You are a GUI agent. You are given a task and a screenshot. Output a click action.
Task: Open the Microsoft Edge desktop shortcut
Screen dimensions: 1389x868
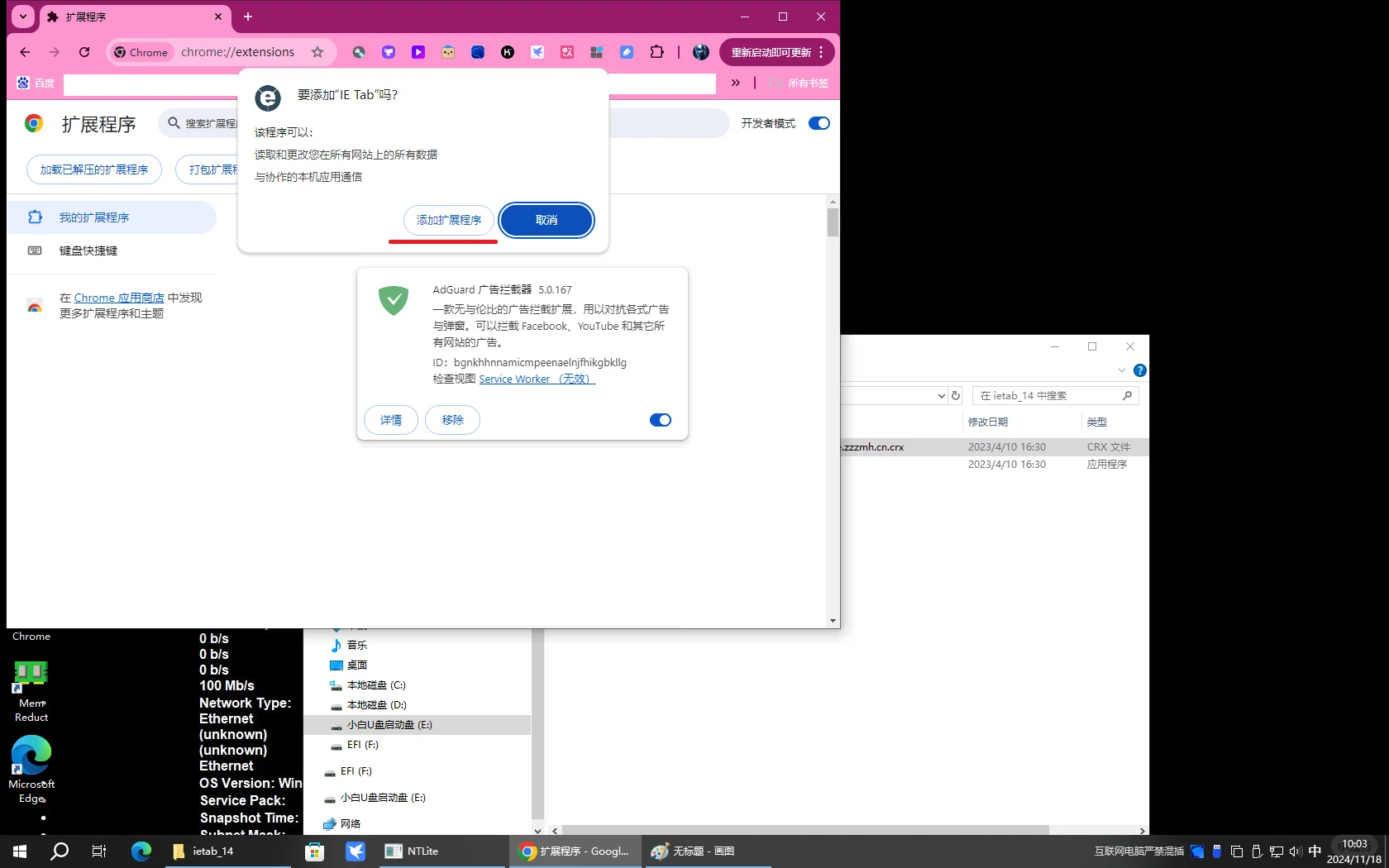pos(31,769)
